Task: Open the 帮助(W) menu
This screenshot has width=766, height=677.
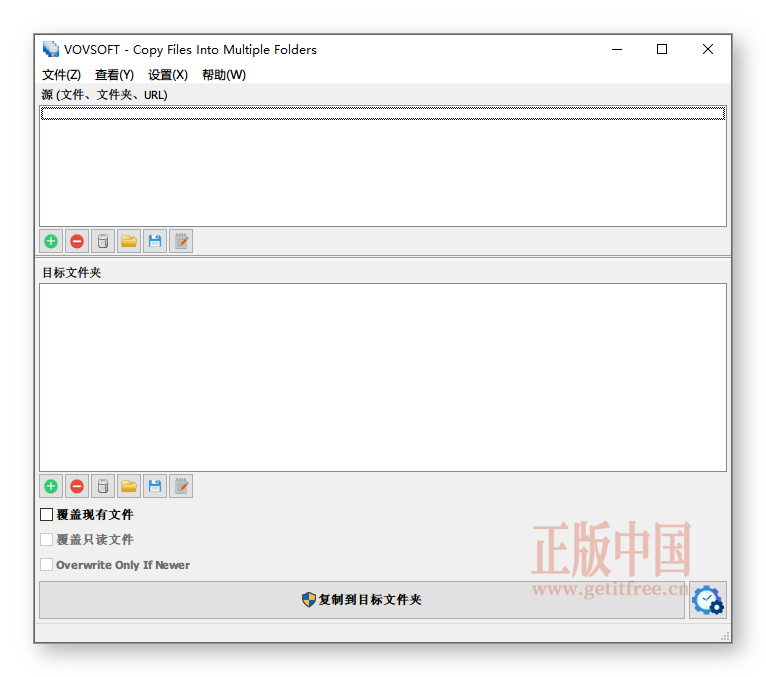Action: tap(224, 75)
